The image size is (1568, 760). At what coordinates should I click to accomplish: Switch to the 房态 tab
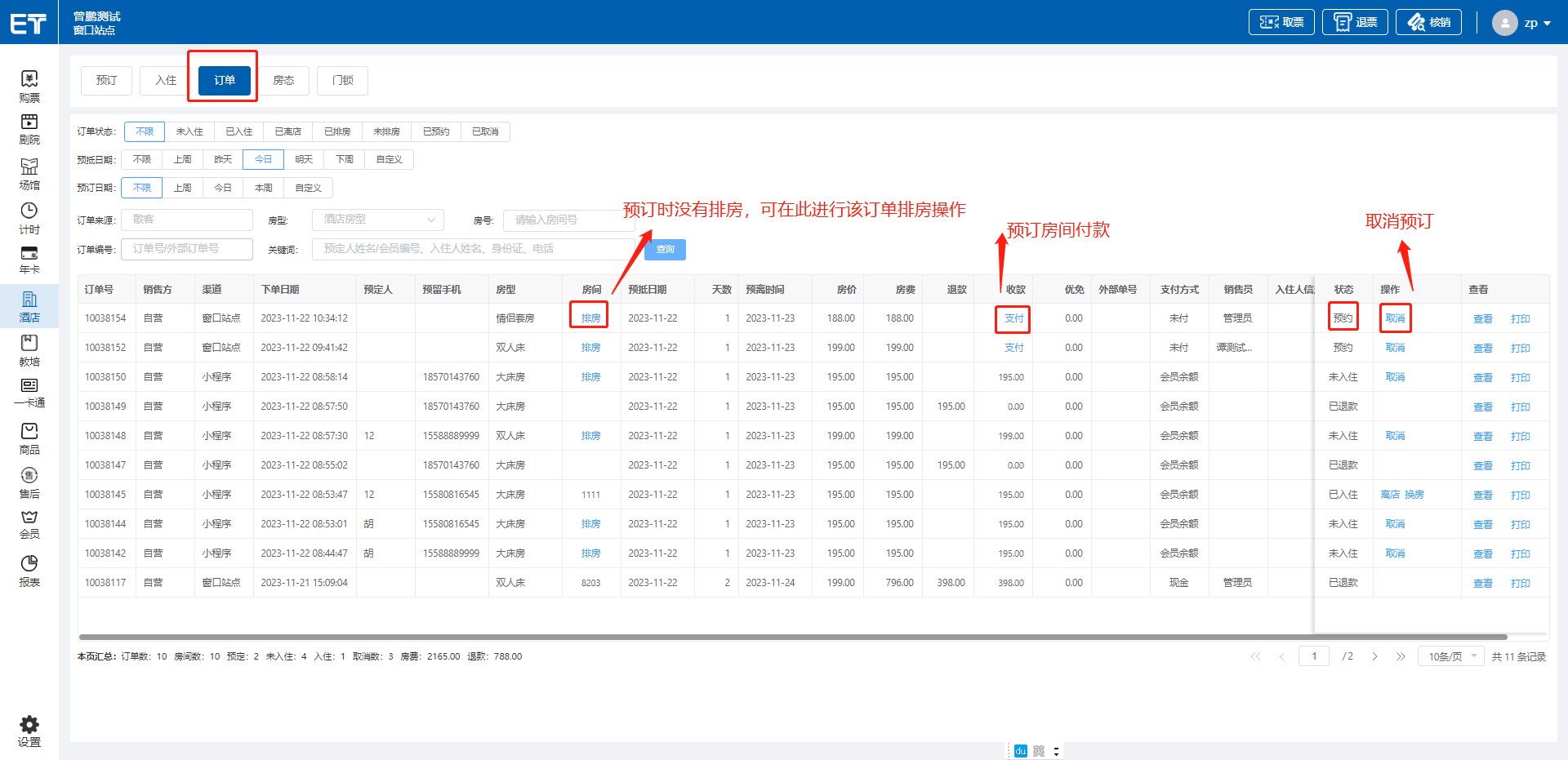point(283,80)
